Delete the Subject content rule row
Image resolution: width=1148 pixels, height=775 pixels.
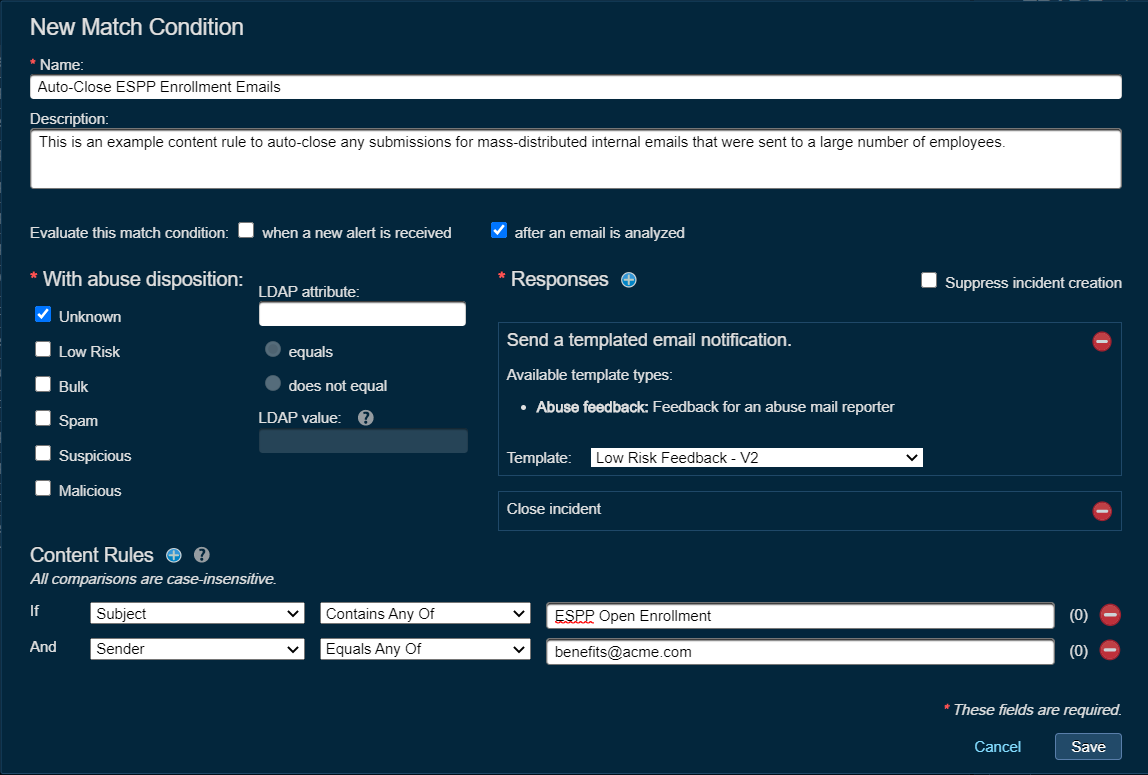pyautogui.click(x=1109, y=616)
